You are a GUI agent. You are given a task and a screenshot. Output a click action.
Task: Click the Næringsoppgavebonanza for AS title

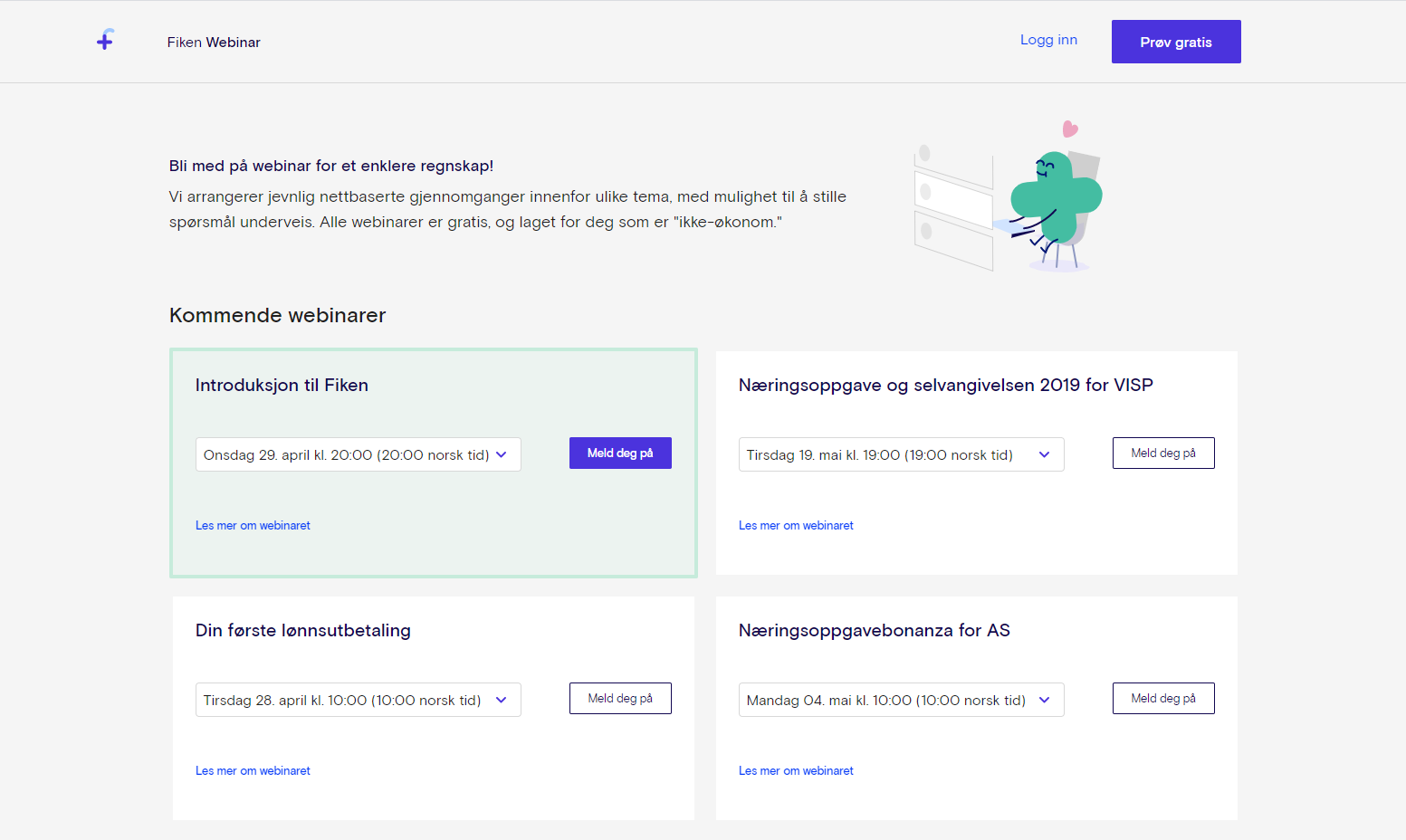(875, 630)
